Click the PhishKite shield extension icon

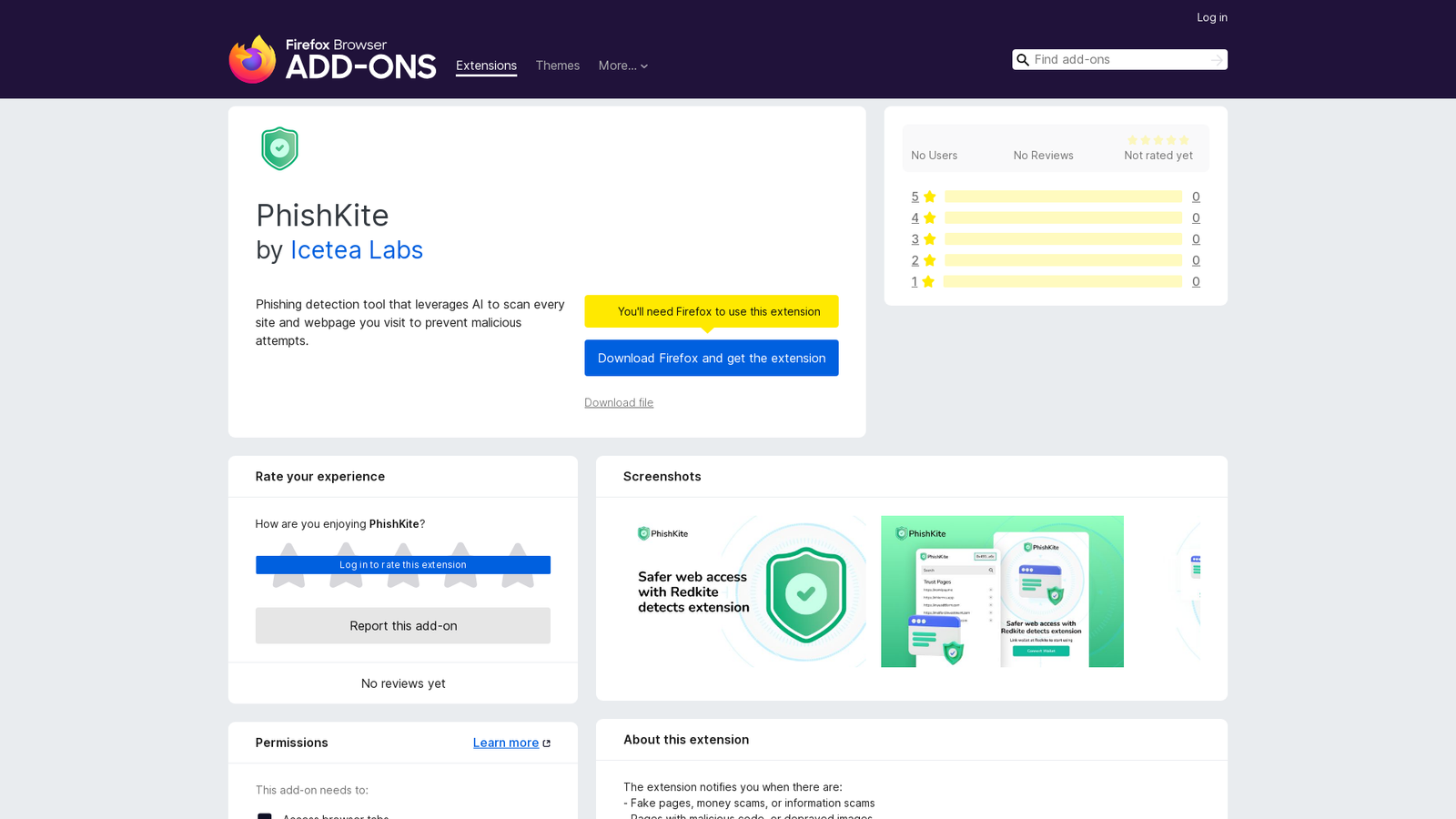pos(279,148)
